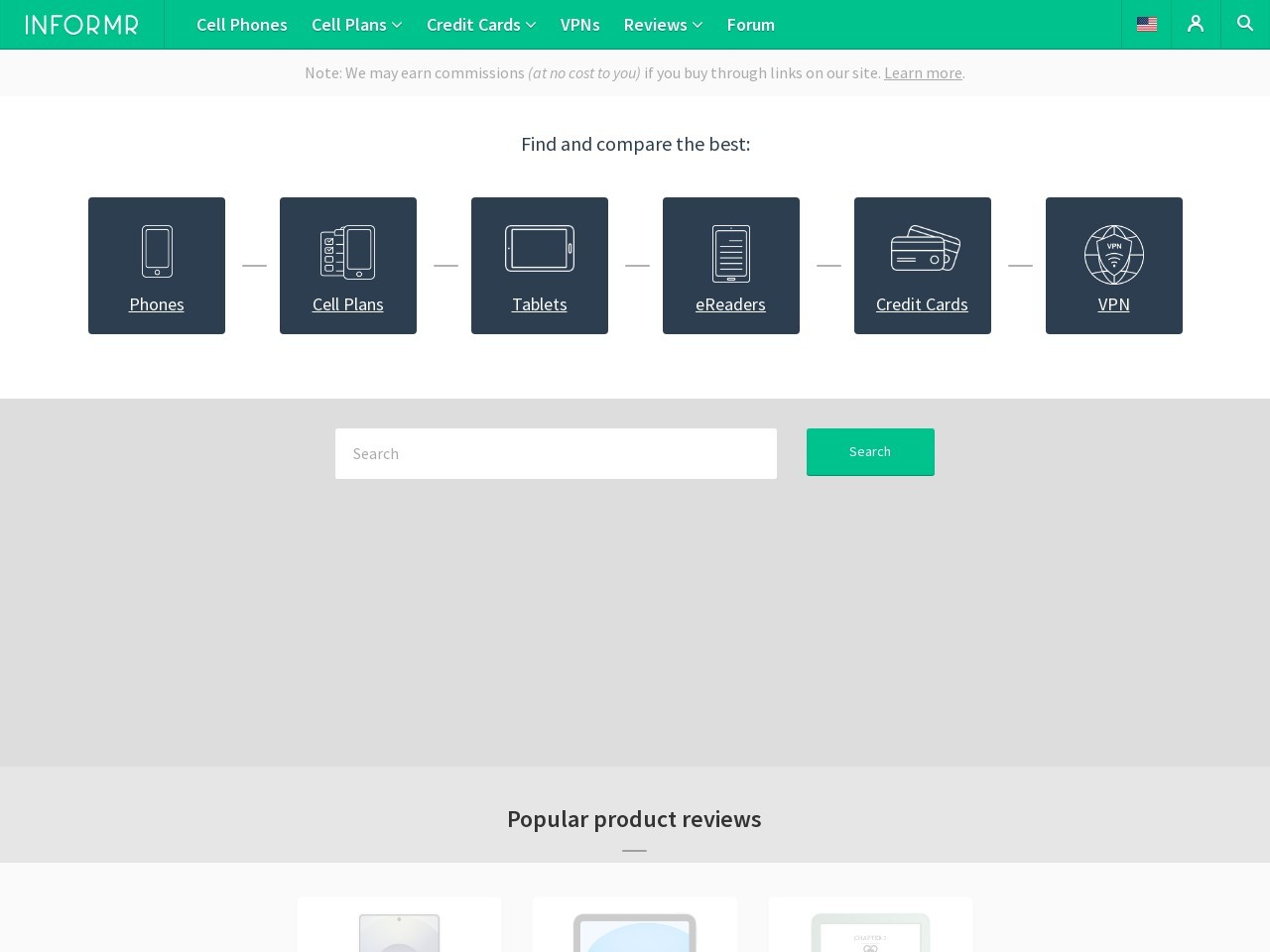Click the eReaders tile icon
Screen dimensions: 1270x952
coord(731,254)
